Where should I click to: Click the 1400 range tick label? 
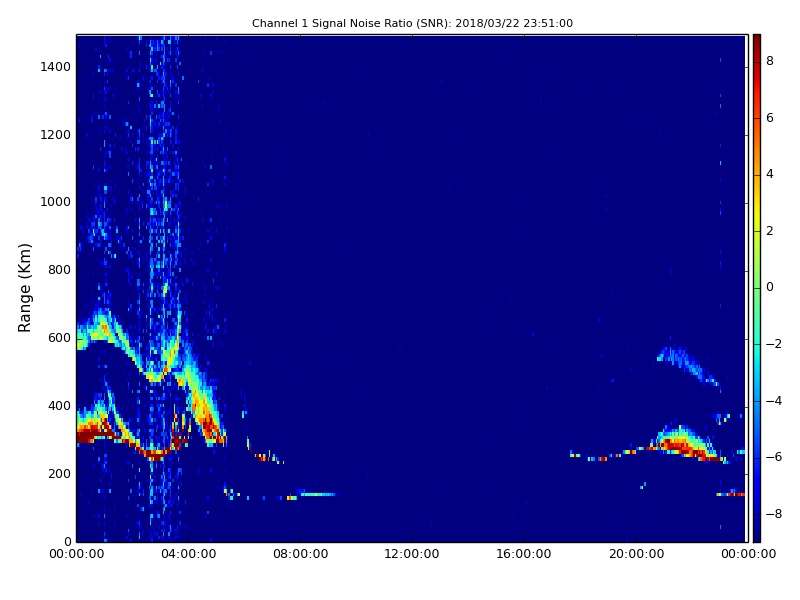pyautogui.click(x=56, y=67)
